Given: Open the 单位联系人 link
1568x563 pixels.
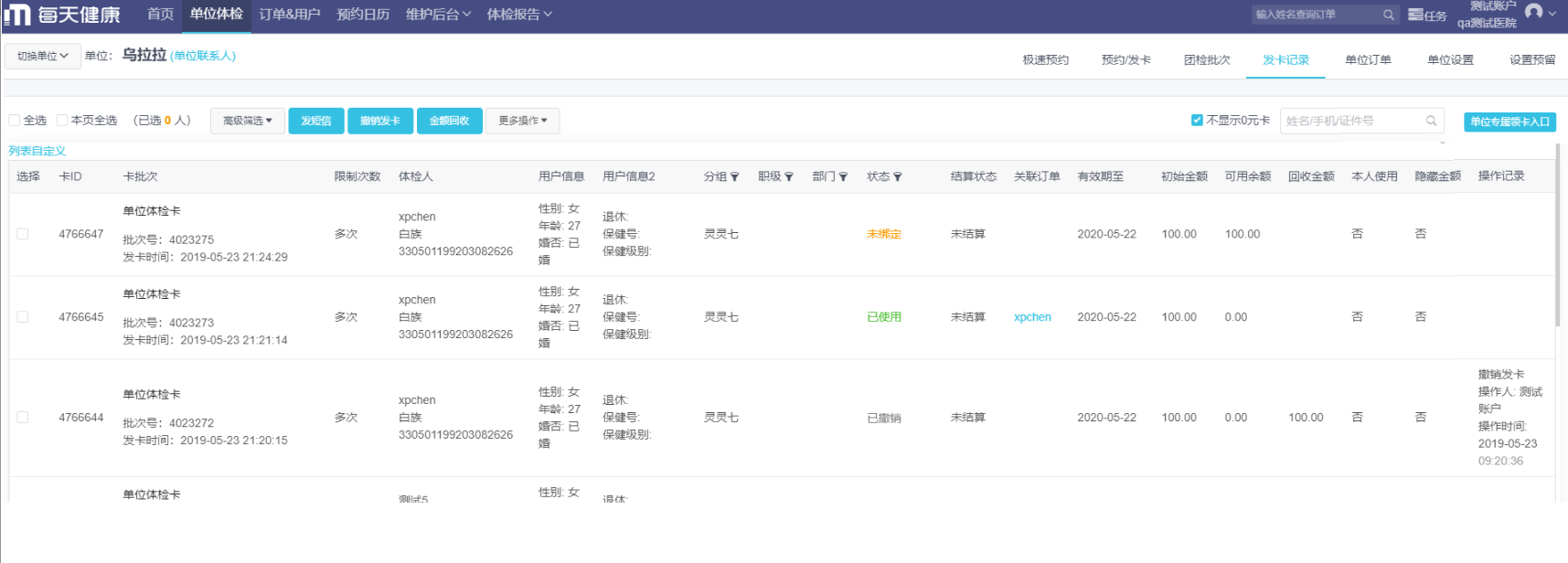Looking at the screenshot, I should coord(203,56).
